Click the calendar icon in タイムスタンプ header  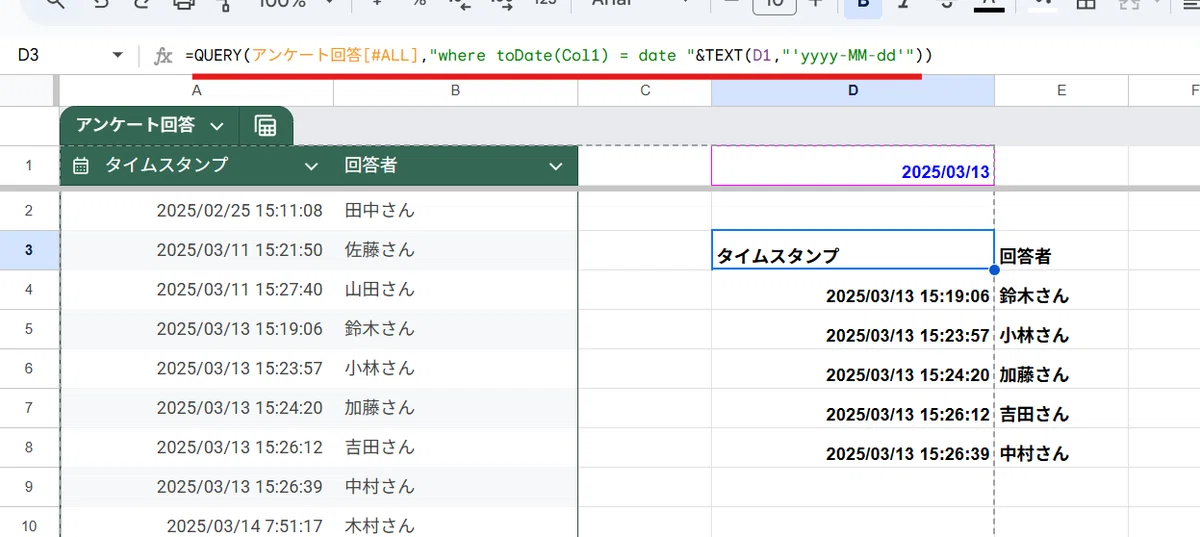pyautogui.click(x=81, y=166)
